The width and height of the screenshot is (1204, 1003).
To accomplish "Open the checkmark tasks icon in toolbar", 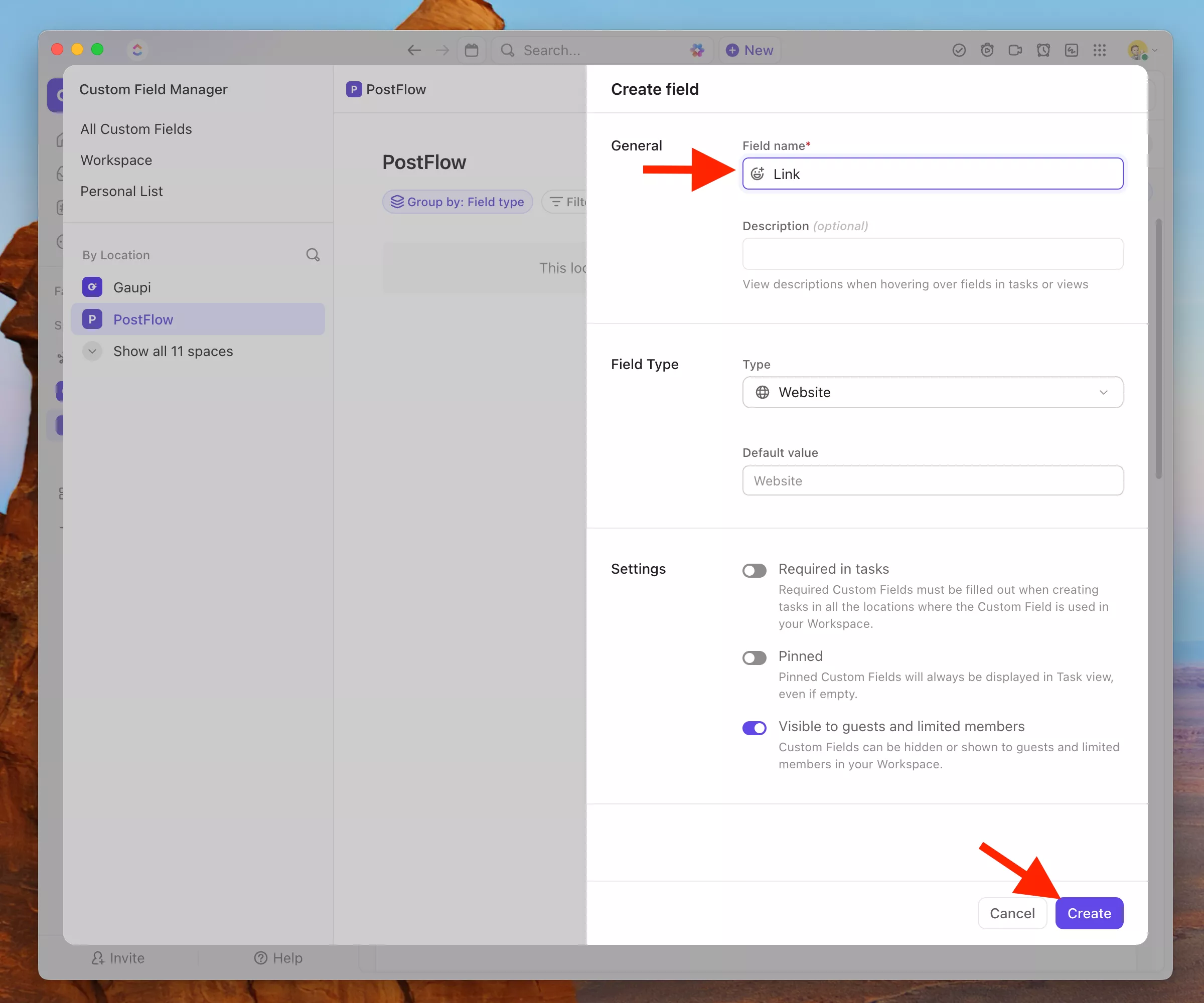I will click(959, 51).
